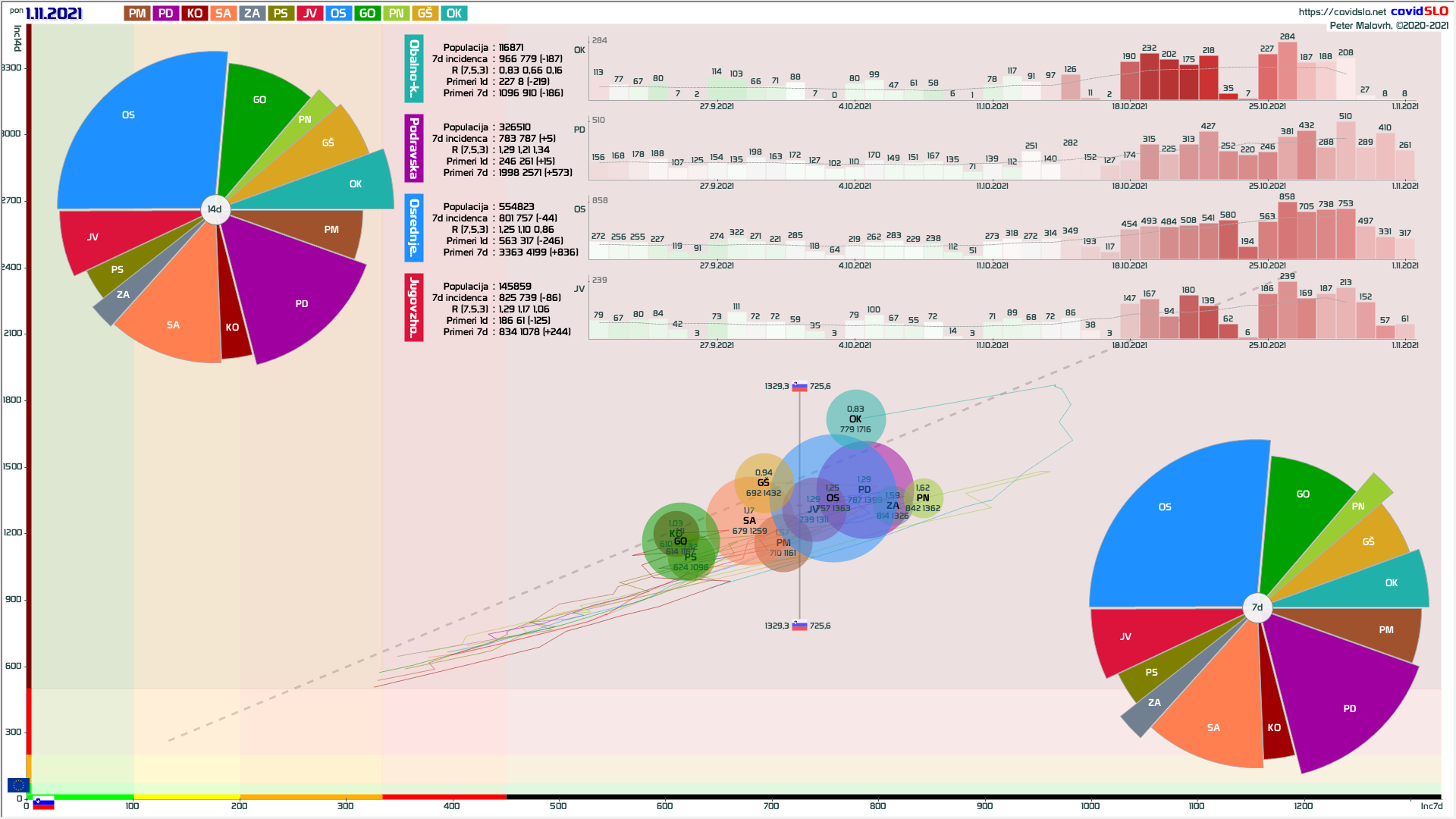The height and width of the screenshot is (819, 1456).
Task: Expand the Osrednje region label
Action: tap(414, 227)
